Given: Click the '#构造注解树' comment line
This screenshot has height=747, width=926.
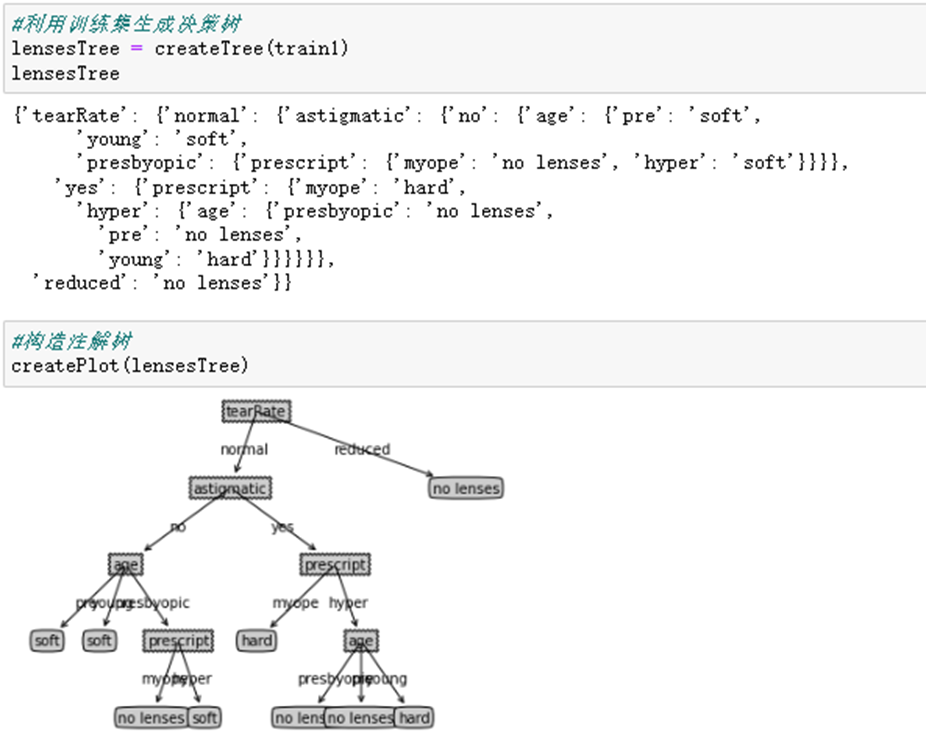Looking at the screenshot, I should click(x=71, y=341).
